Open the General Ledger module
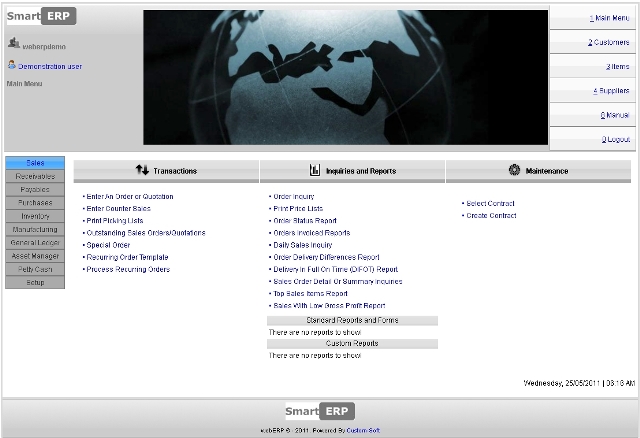 point(36,243)
